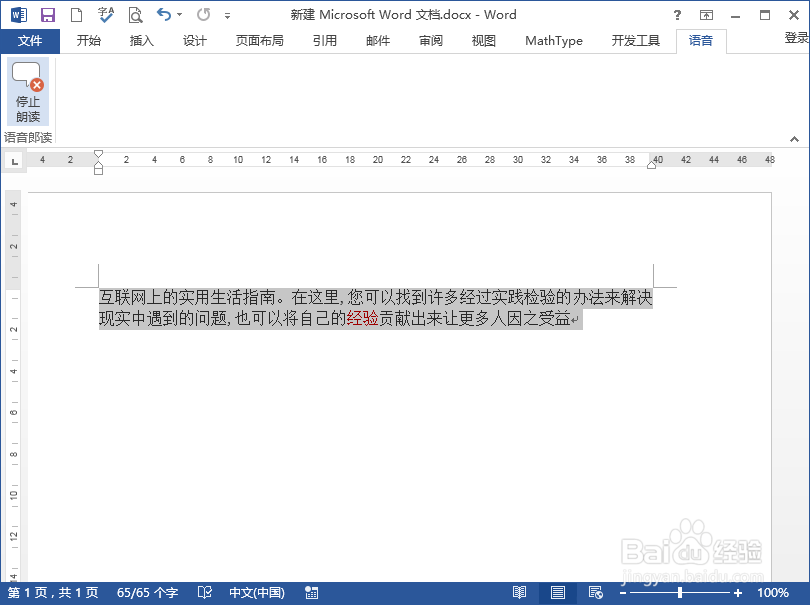
Task: Click the 65/65 个字 word count indicator
Action: click(x=146, y=592)
